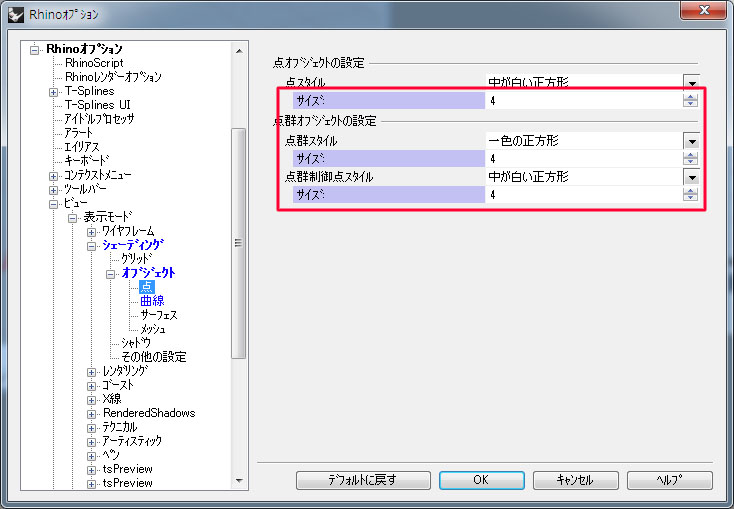Expand the T-Splines tree node

[x=53, y=92]
